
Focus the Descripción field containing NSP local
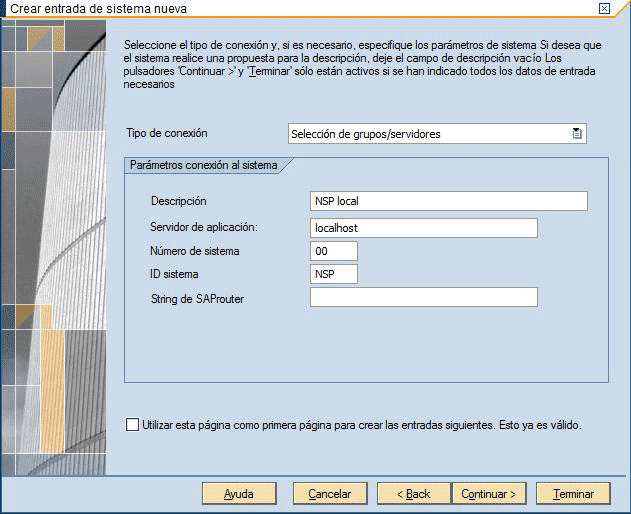(449, 201)
